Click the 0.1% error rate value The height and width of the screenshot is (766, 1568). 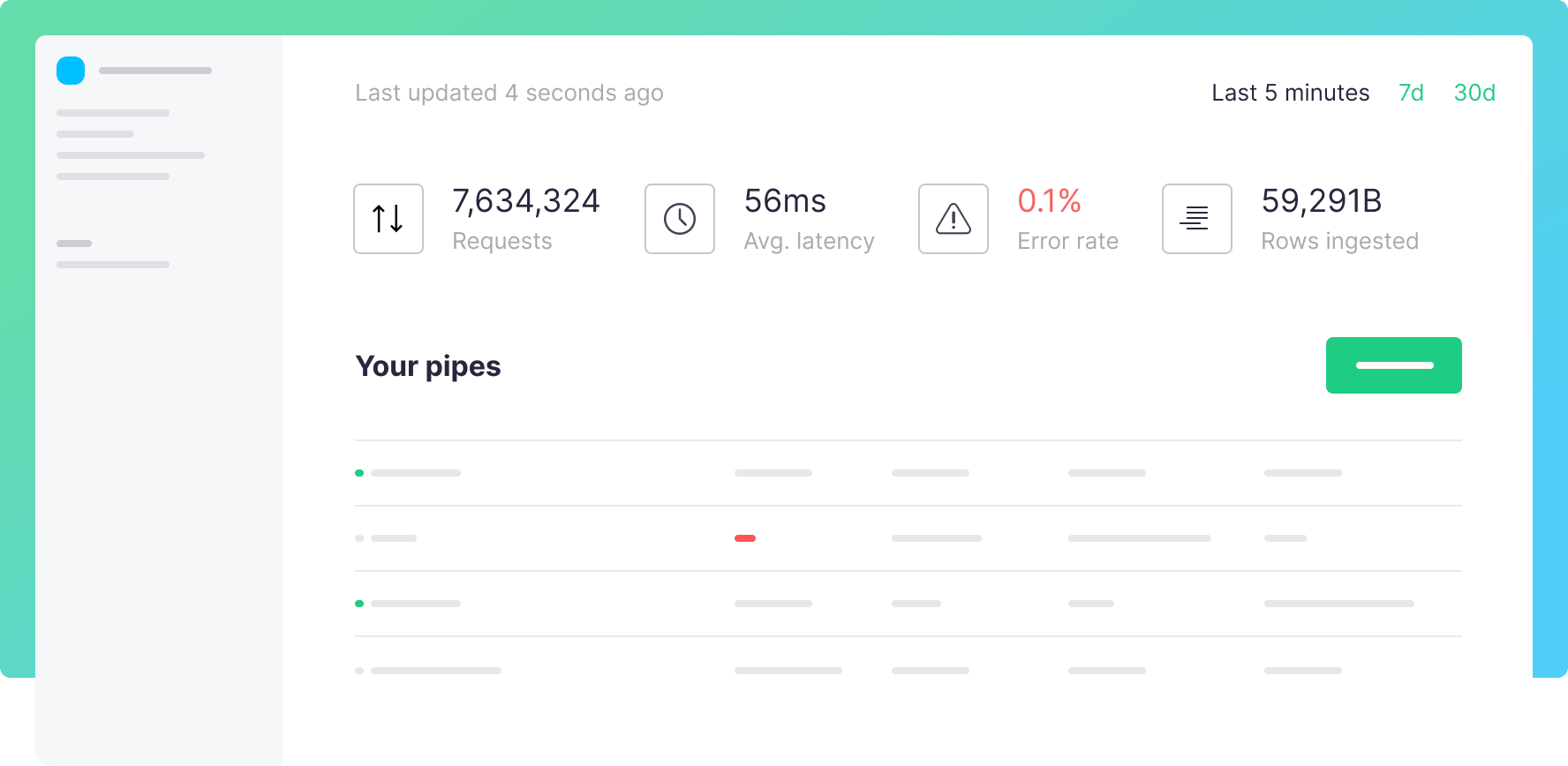[x=1049, y=201]
